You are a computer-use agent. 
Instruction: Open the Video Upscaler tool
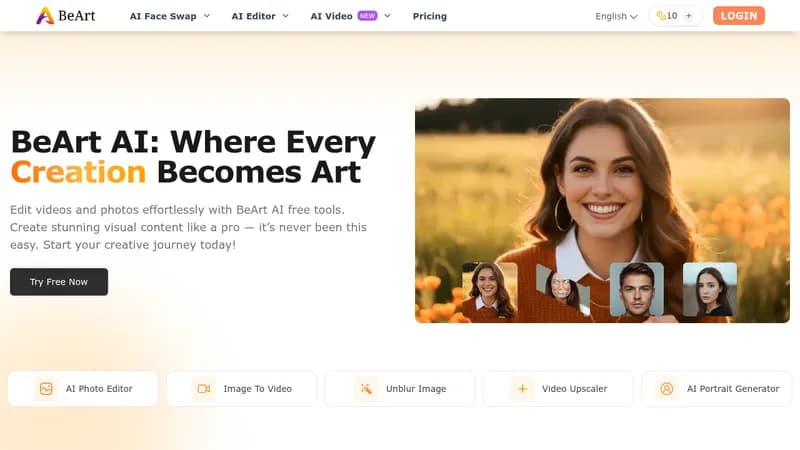tap(559, 389)
